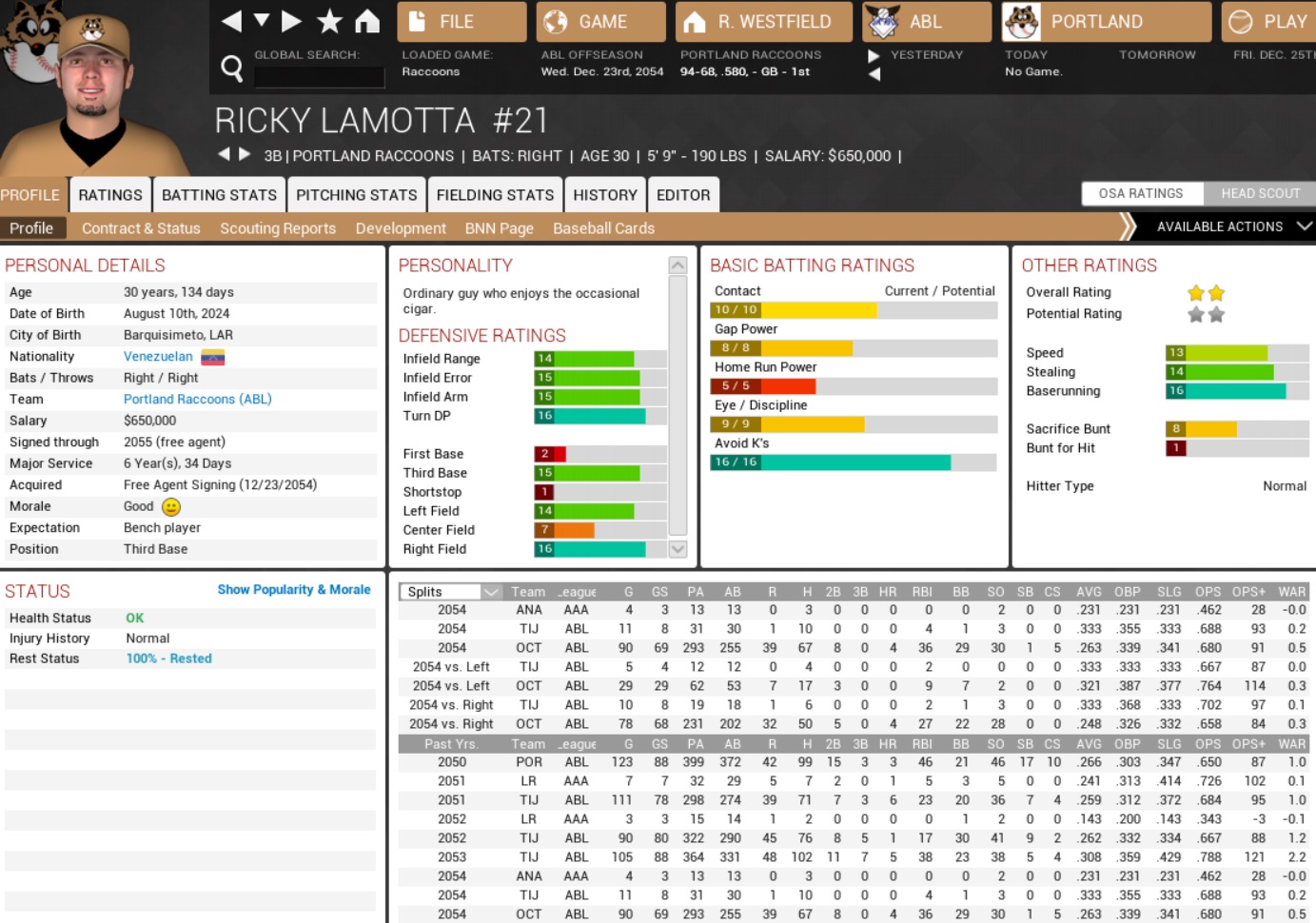Switch to OSA Ratings view
The width and height of the screenshot is (1316, 923).
1140,193
